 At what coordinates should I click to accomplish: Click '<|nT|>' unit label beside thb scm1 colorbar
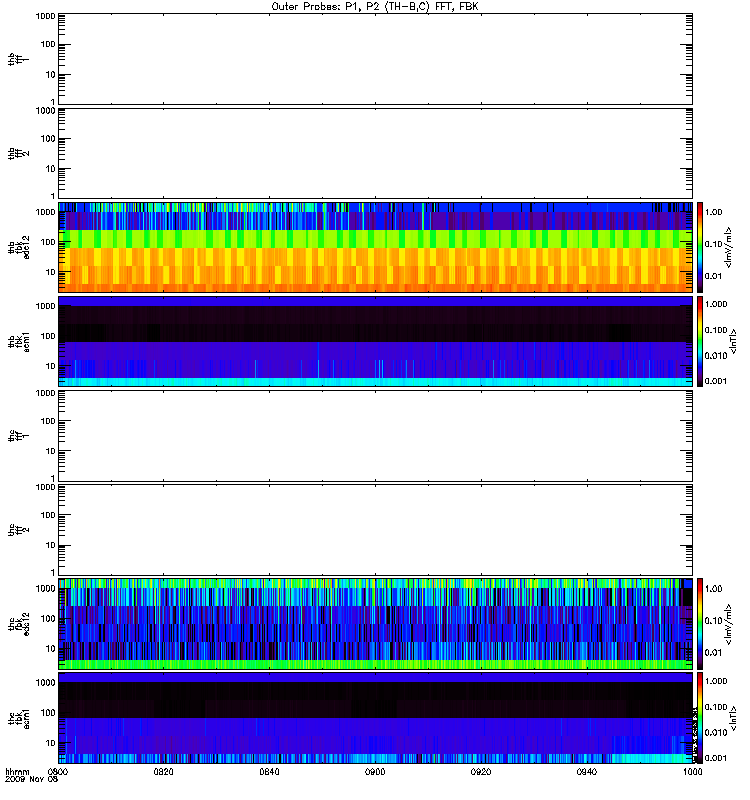coord(734,341)
